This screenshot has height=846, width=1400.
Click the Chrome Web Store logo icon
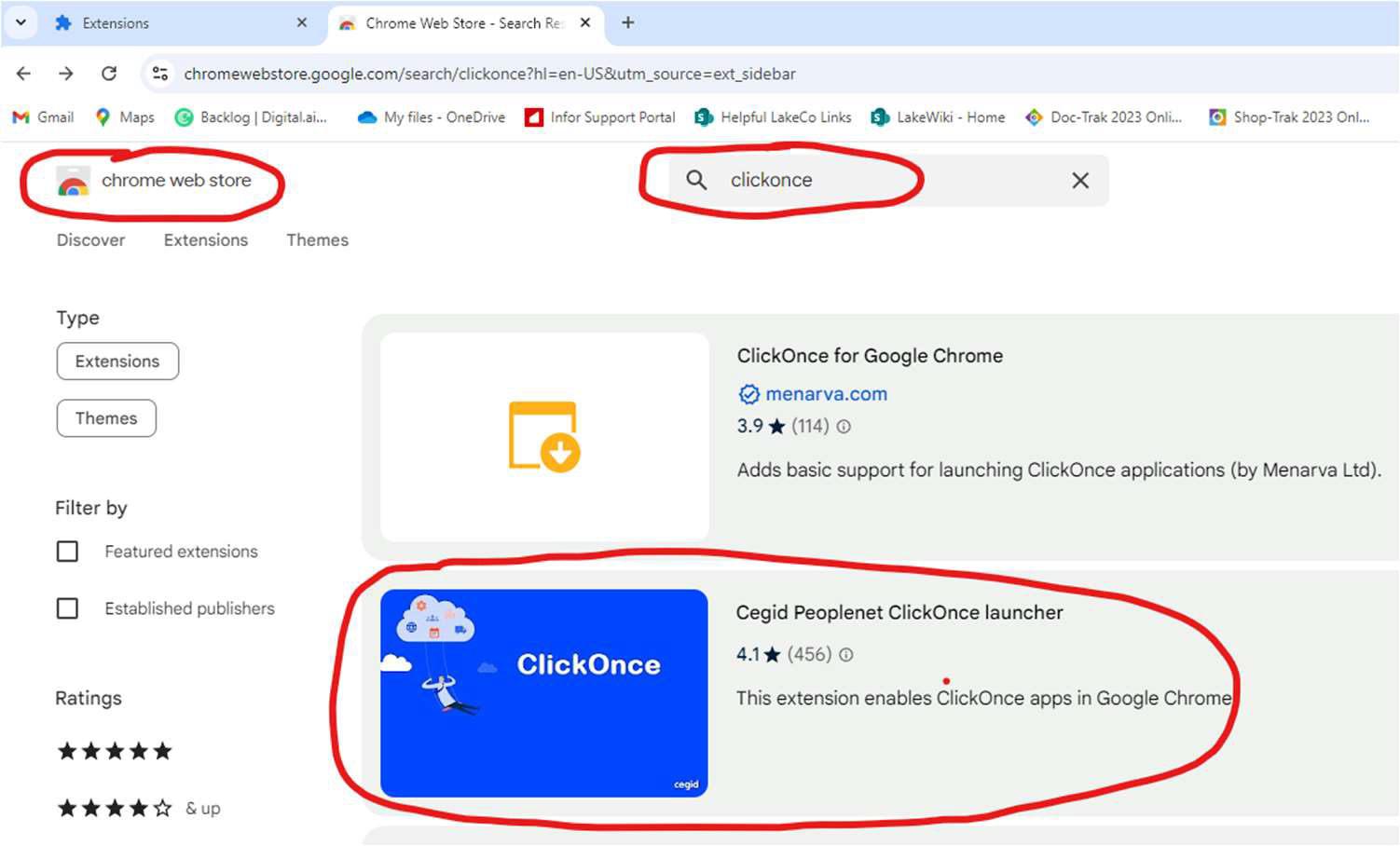click(71, 183)
